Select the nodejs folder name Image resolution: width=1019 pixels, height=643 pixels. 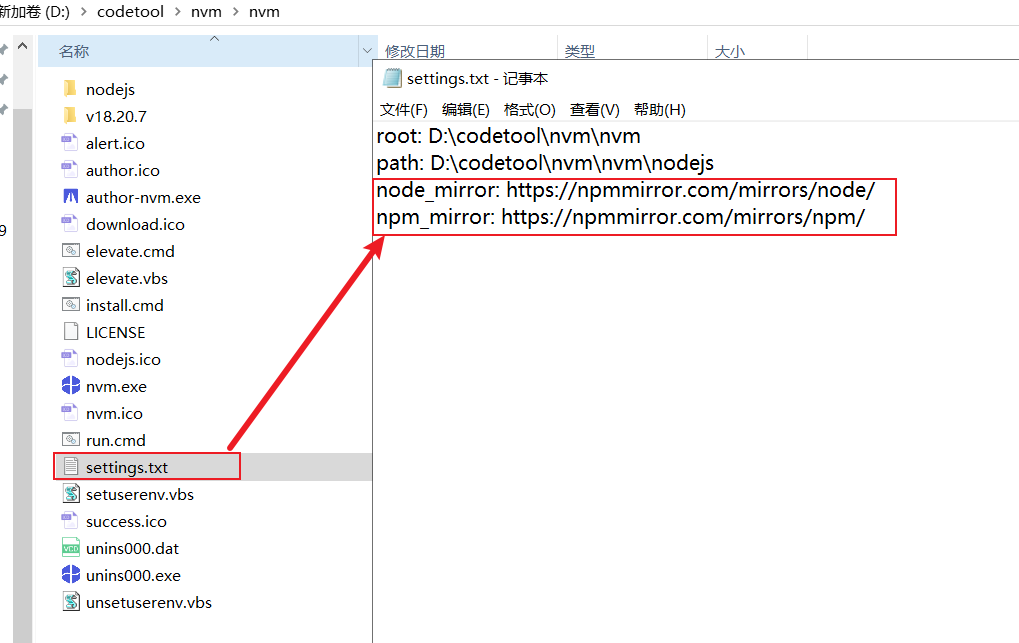tap(110, 90)
